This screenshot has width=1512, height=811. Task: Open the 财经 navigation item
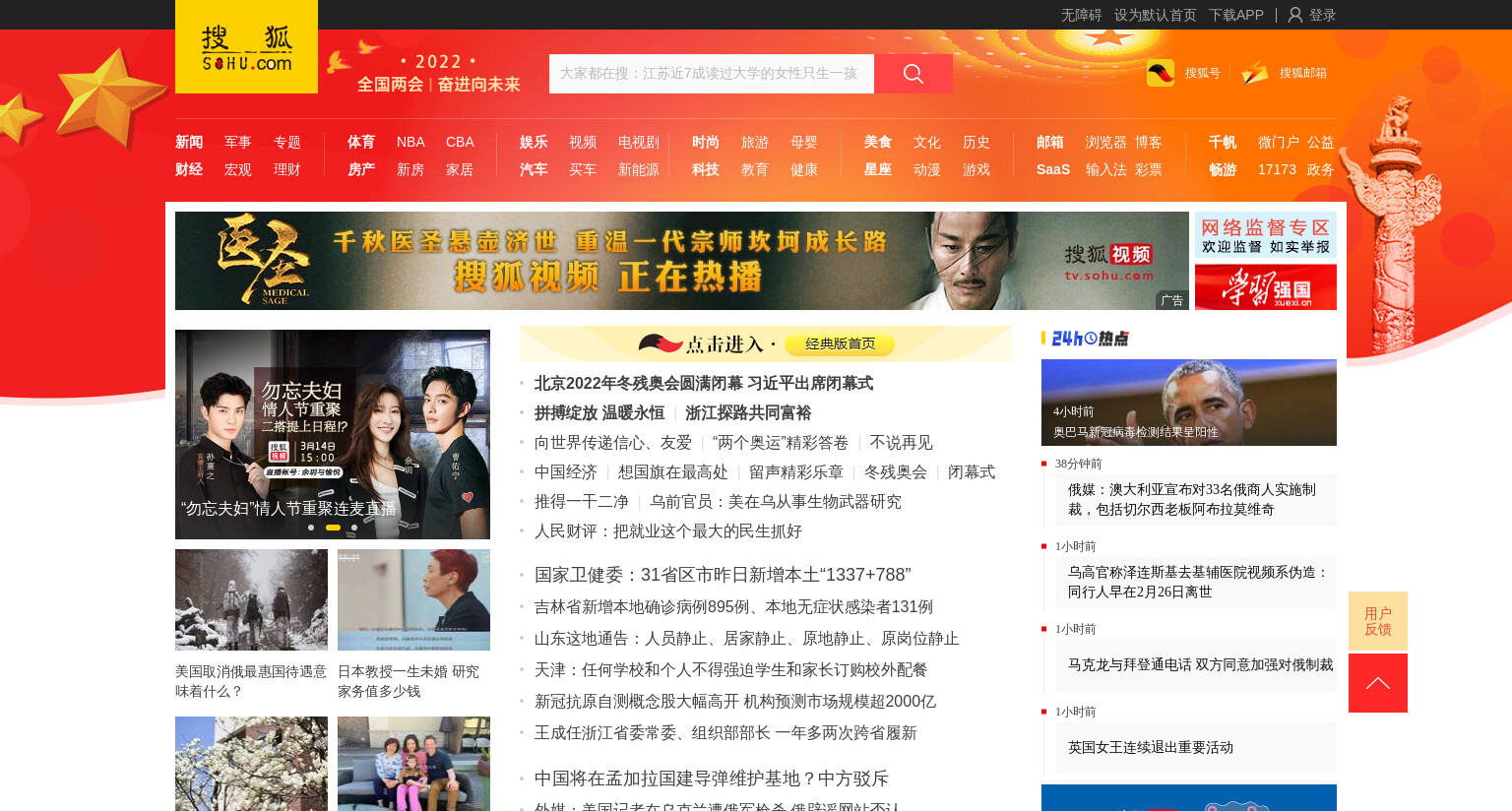click(189, 169)
